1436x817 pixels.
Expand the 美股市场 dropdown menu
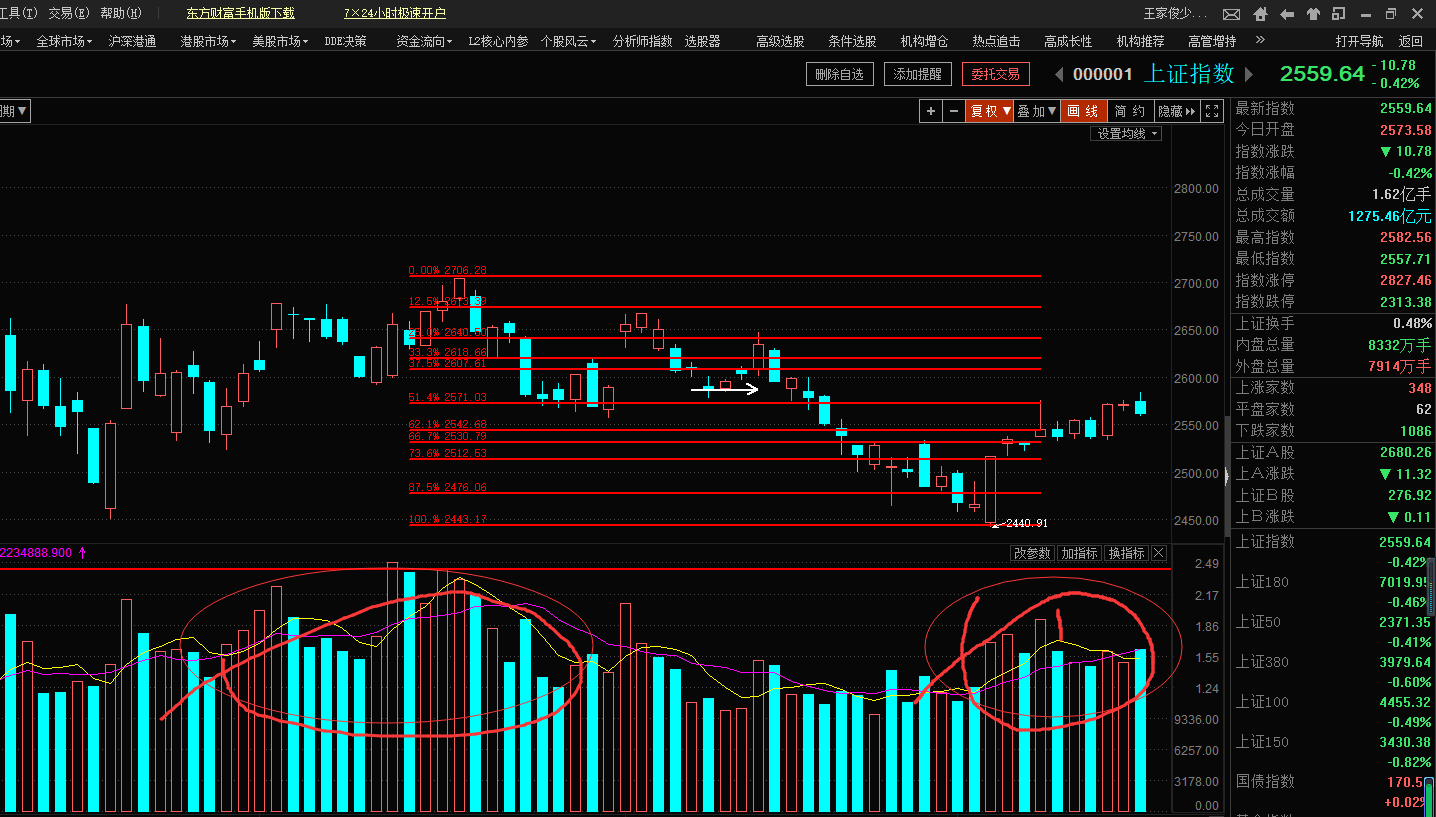(280, 41)
